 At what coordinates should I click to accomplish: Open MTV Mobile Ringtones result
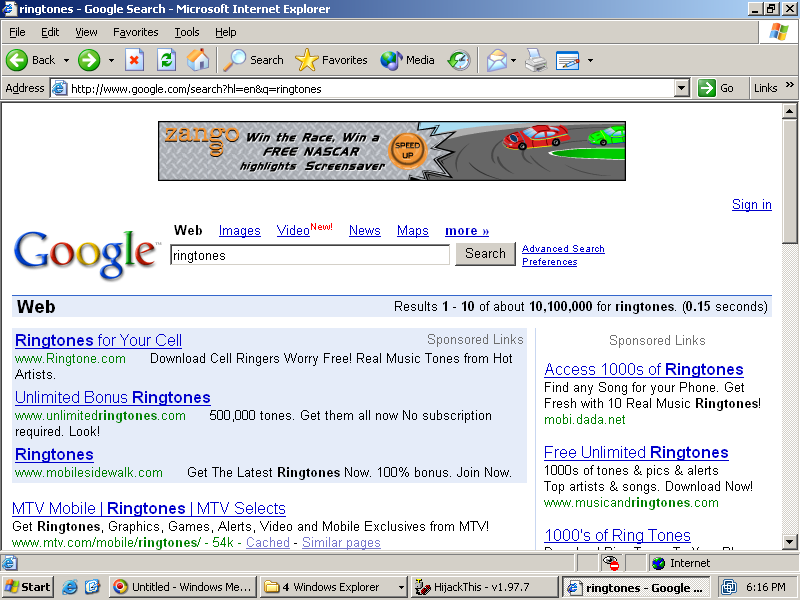148,509
